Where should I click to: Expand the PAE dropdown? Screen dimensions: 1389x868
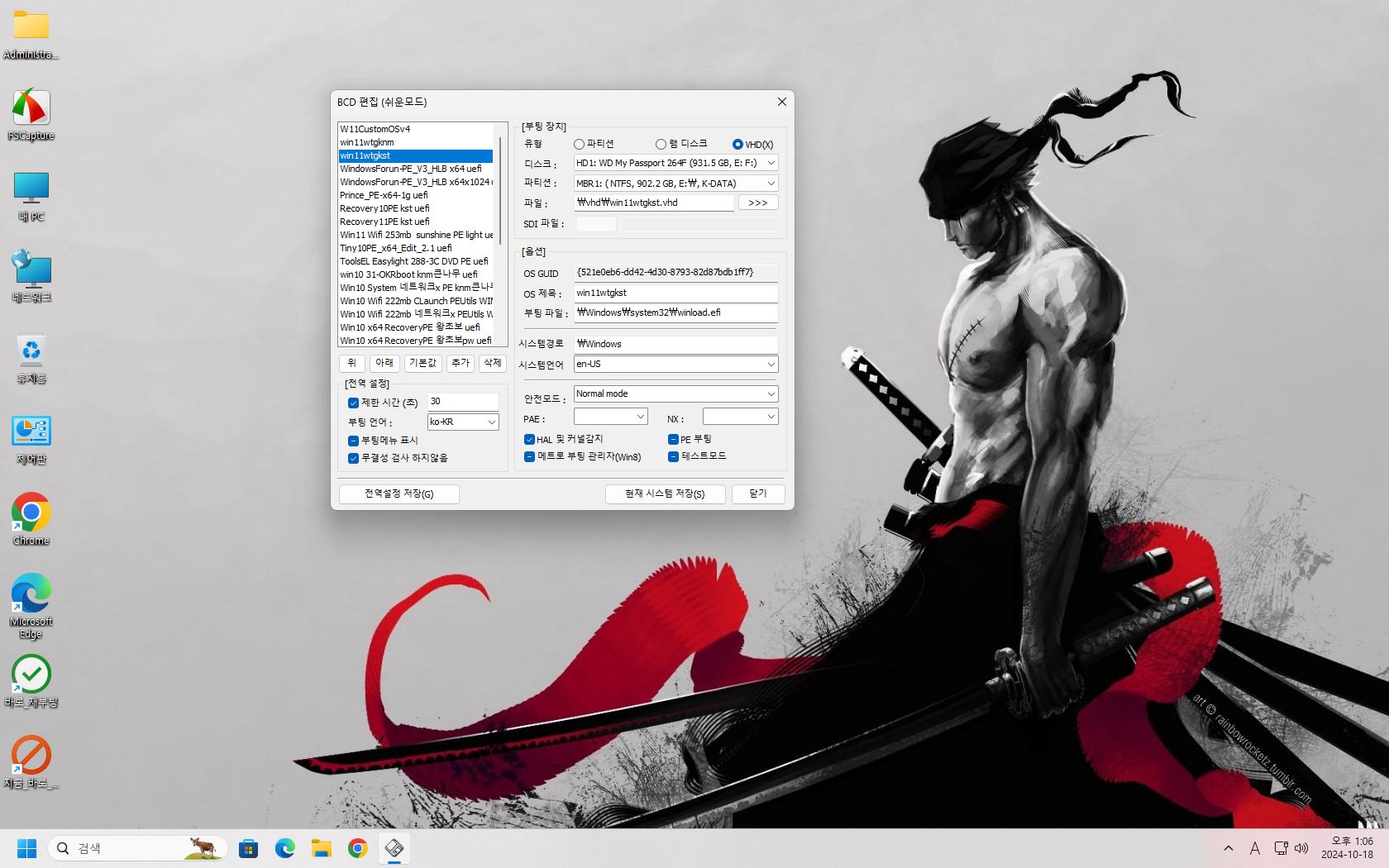[640, 417]
